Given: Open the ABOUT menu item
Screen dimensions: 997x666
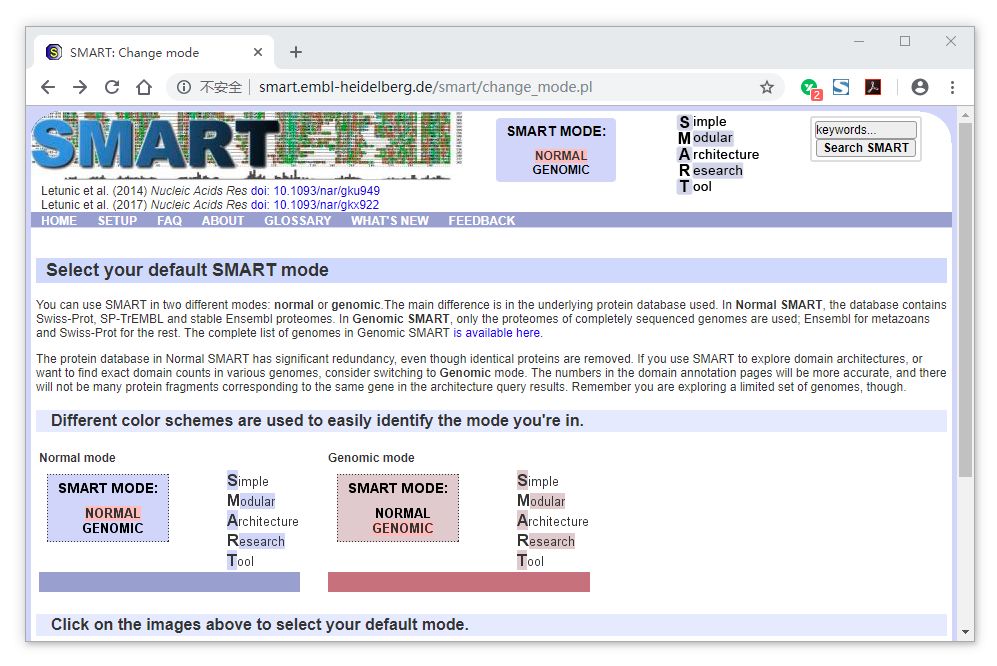Looking at the screenshot, I should (223, 221).
